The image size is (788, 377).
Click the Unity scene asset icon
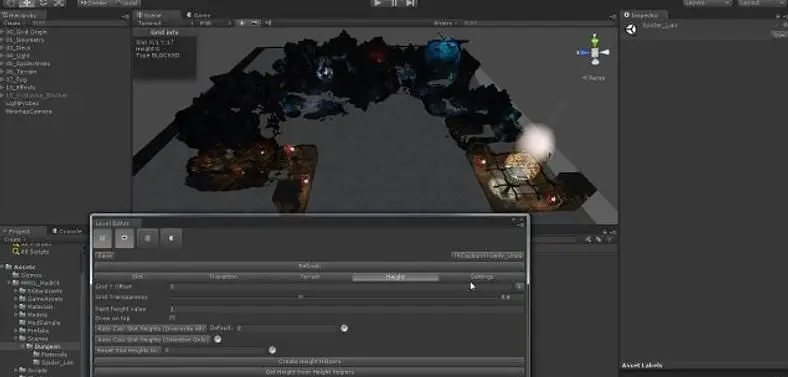631,30
